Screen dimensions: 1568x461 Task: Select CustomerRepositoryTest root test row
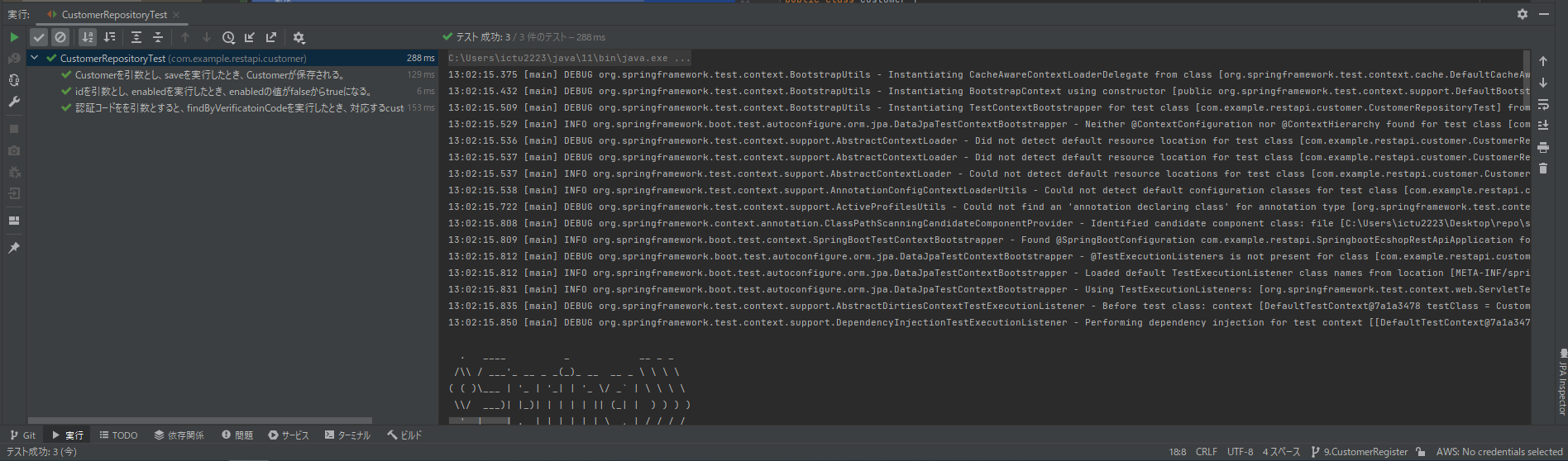pos(232,59)
